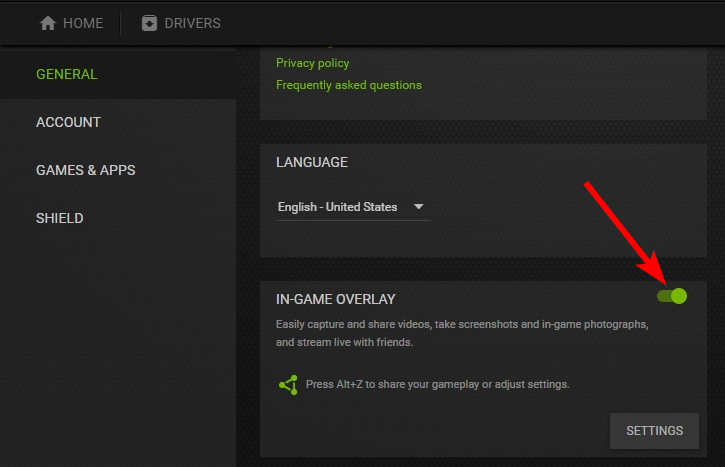
Task: Open the ACCOUNT settings section
Action: pos(68,122)
